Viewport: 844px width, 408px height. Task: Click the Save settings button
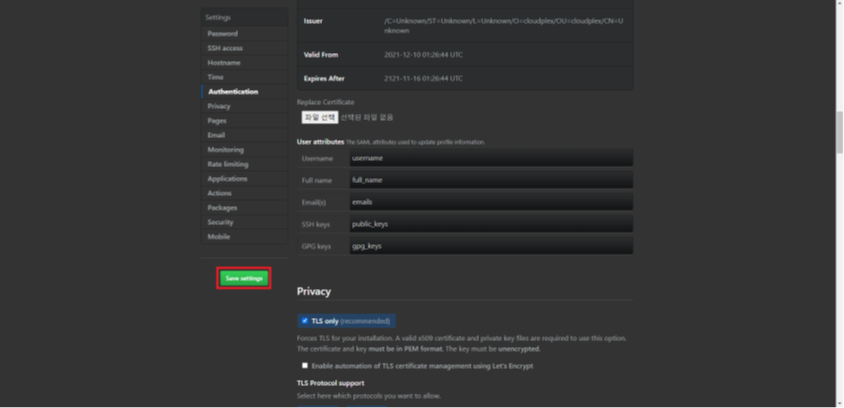tap(244, 278)
